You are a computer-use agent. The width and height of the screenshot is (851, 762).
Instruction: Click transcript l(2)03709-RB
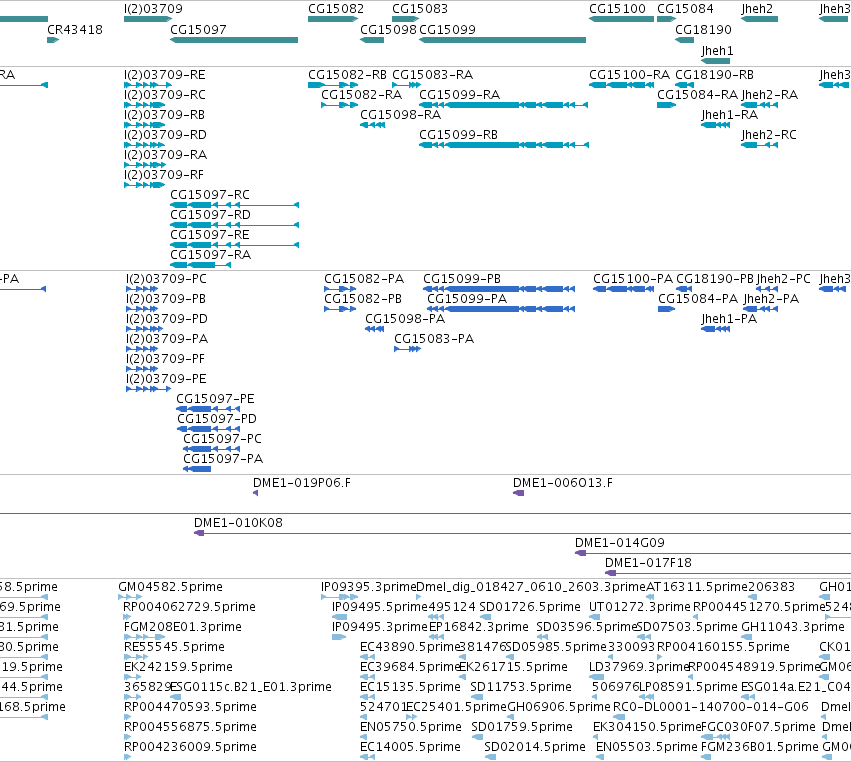coord(144,125)
